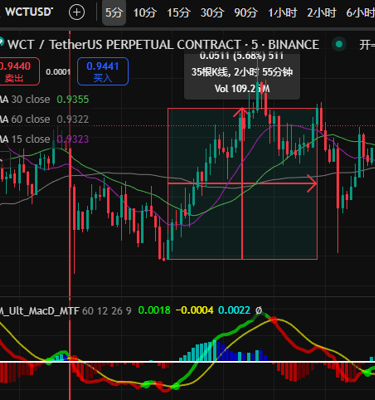Click the cyan 0.0022 histogram value

[234, 310]
